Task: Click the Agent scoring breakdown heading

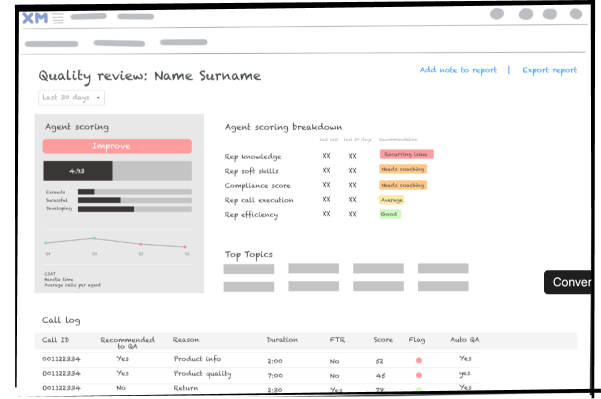Action: point(283,127)
